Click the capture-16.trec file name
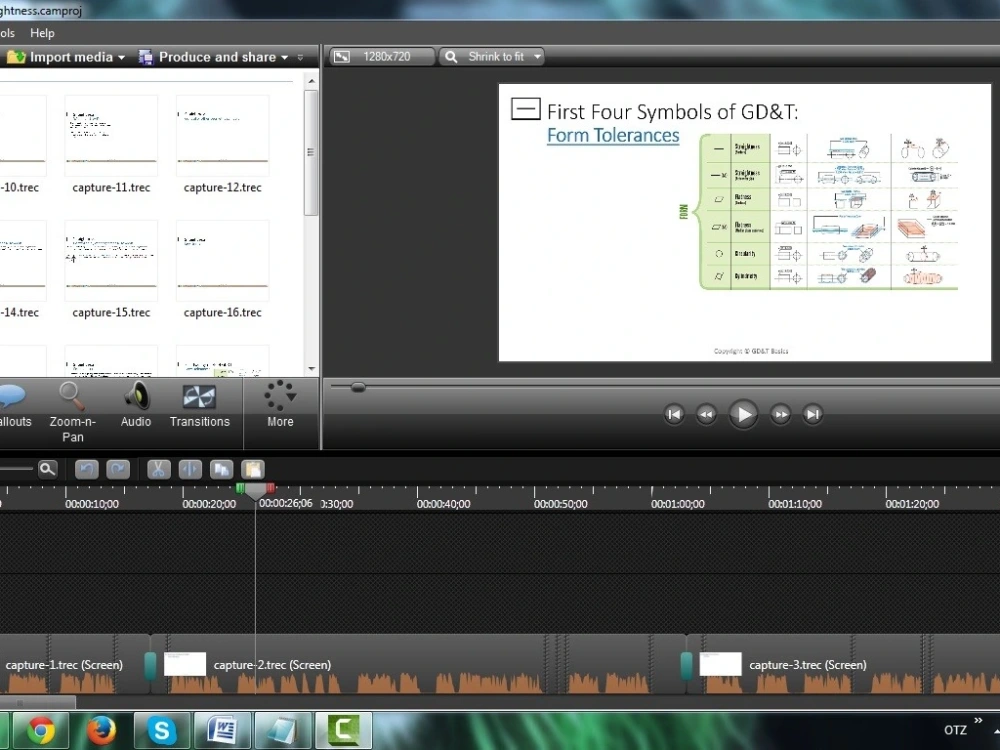The height and width of the screenshot is (750, 1000). 223,312
